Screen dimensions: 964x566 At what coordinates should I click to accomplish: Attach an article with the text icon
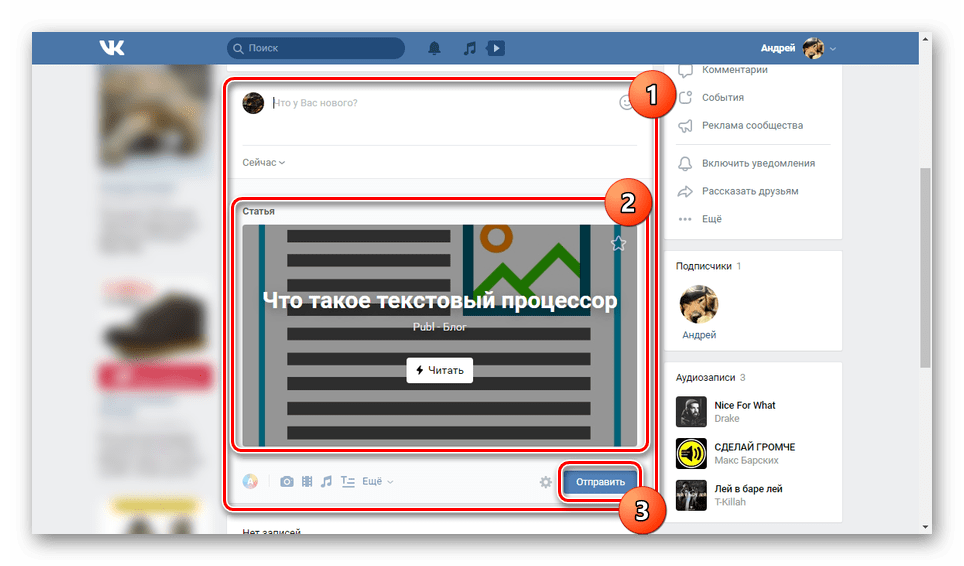coord(348,481)
